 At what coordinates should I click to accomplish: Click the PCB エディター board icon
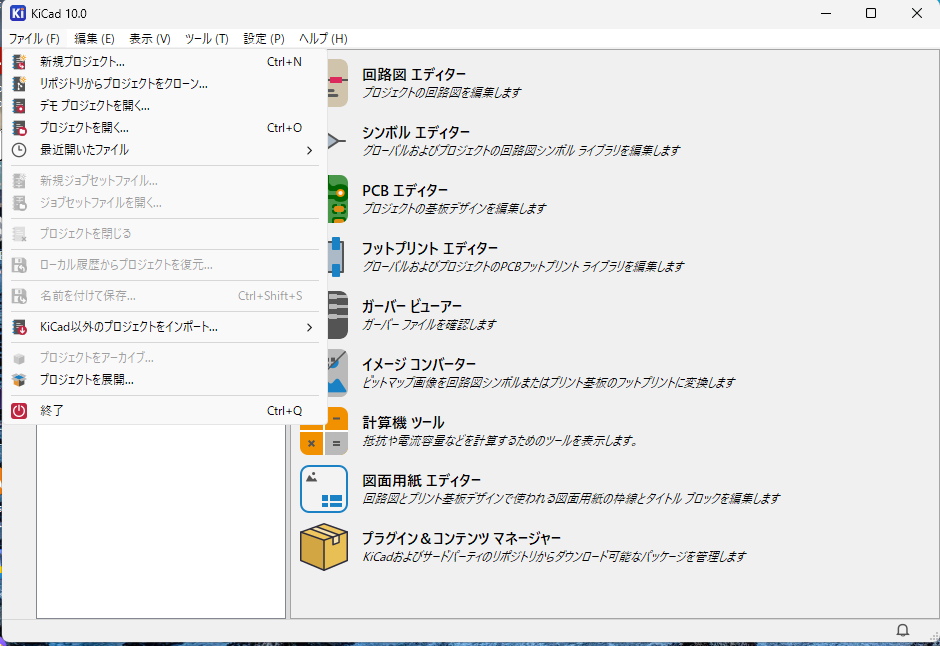(338, 199)
